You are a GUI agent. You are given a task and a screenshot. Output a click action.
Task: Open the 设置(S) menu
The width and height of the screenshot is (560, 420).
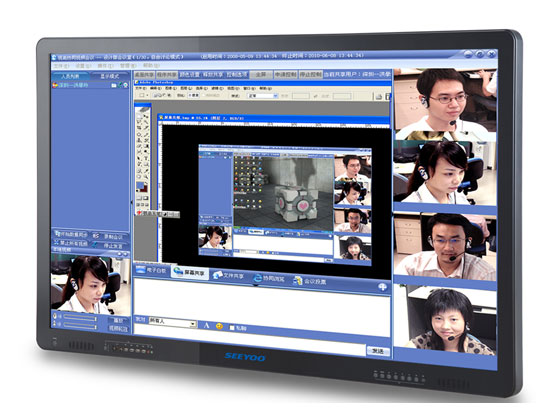[83, 66]
